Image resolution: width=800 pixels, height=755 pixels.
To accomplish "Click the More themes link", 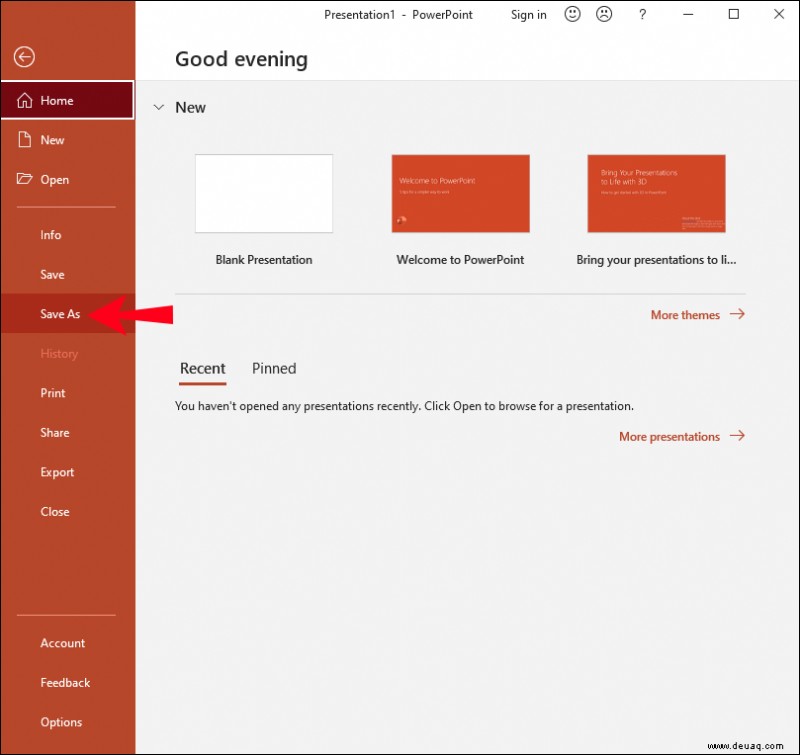I will (x=685, y=315).
